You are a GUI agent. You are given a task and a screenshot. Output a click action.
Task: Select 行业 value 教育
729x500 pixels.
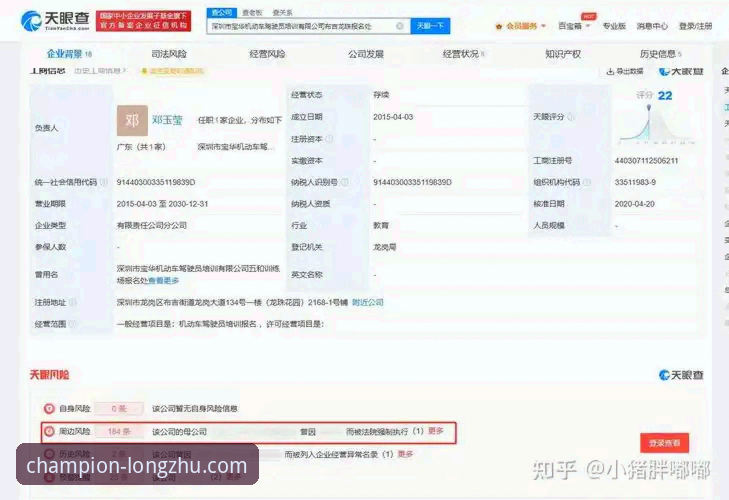tap(381, 225)
